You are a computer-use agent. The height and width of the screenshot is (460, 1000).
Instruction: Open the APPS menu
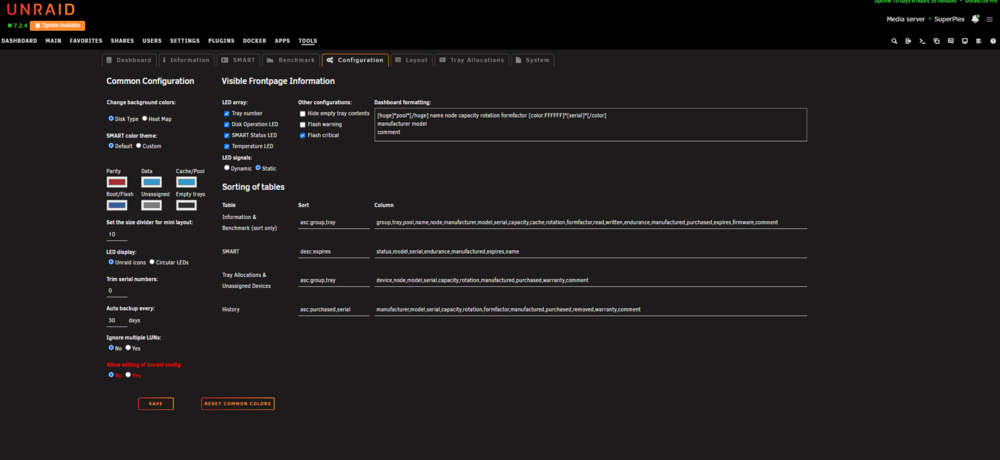[283, 41]
